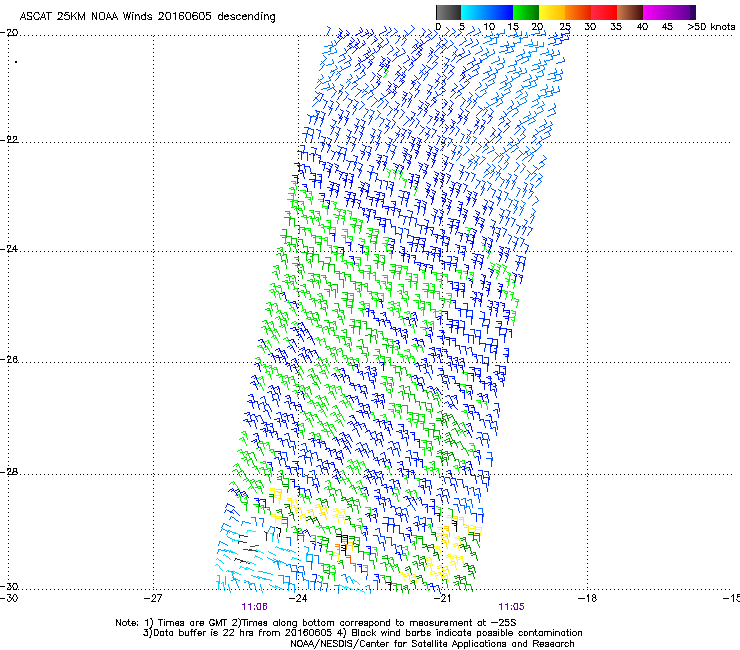Click the longitude label '-21'
This screenshot has width=740, height=650.
(x=442, y=599)
